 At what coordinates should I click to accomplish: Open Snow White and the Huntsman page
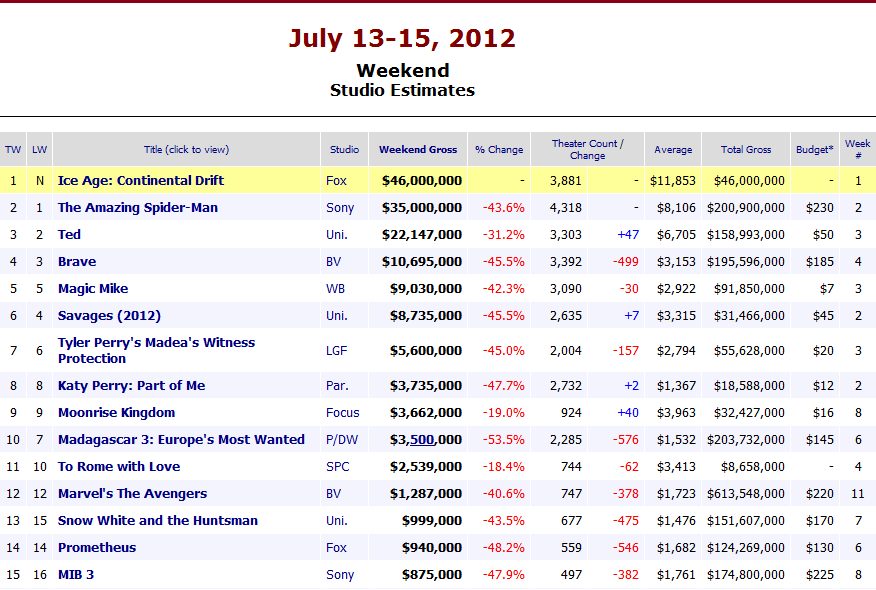(x=159, y=520)
